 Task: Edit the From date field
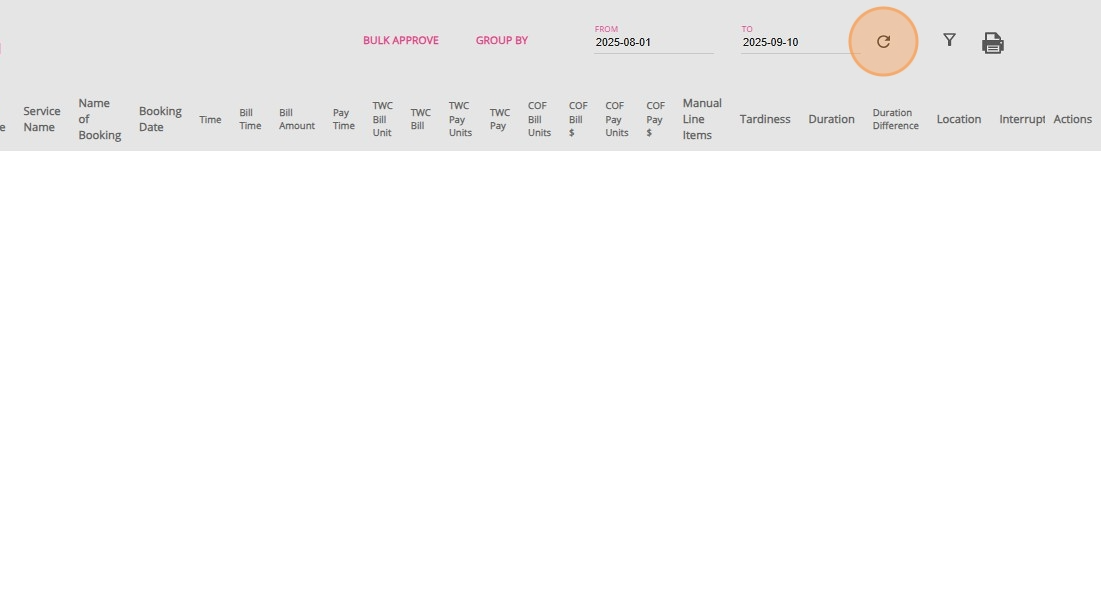[x=652, y=43]
